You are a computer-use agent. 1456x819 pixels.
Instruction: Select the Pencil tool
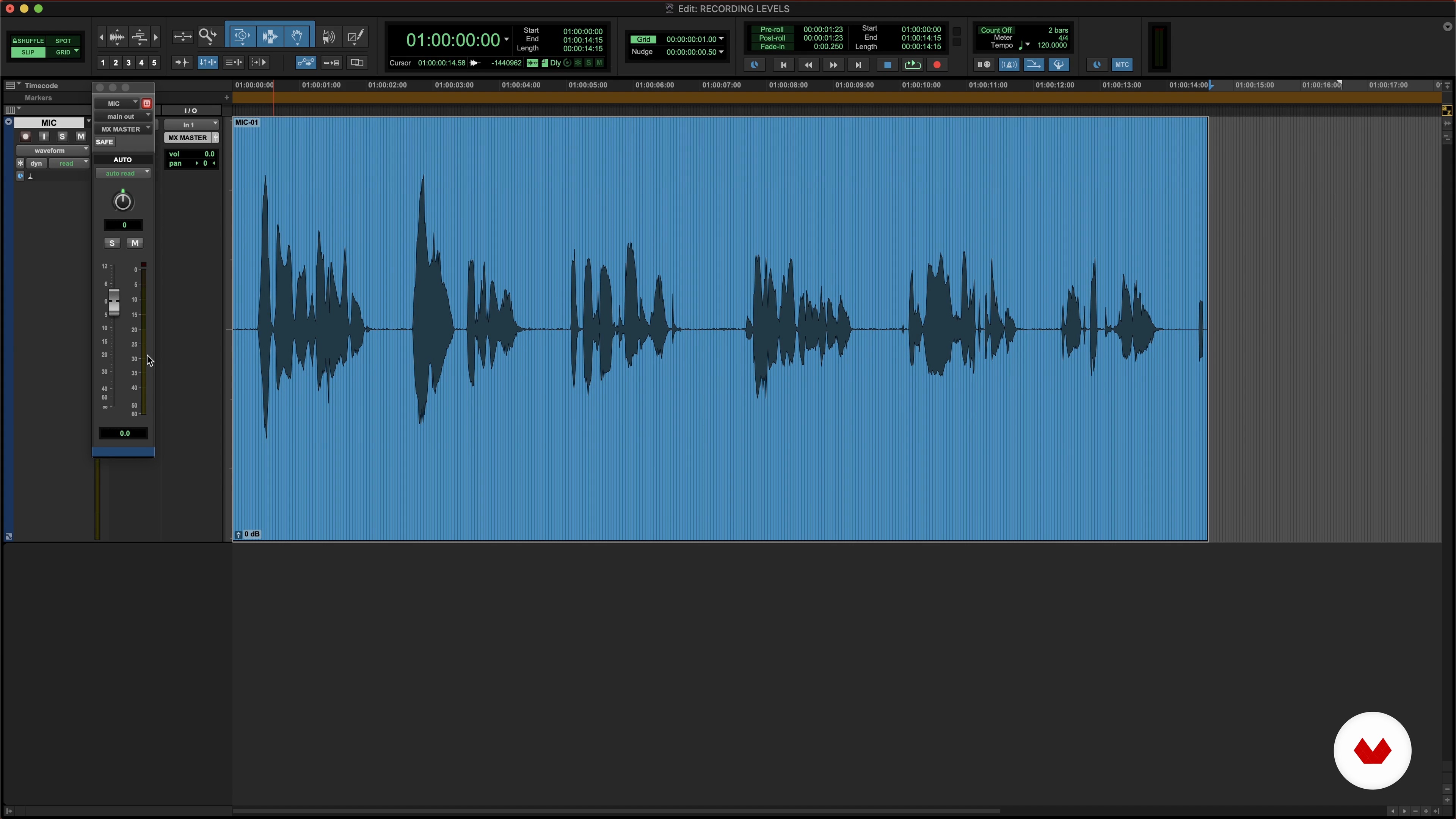tap(356, 37)
